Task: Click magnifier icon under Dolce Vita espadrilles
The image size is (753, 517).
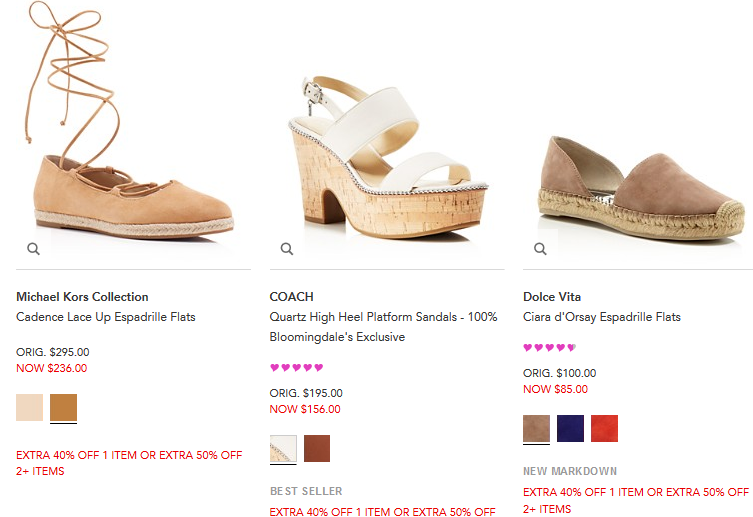Action: coord(540,249)
